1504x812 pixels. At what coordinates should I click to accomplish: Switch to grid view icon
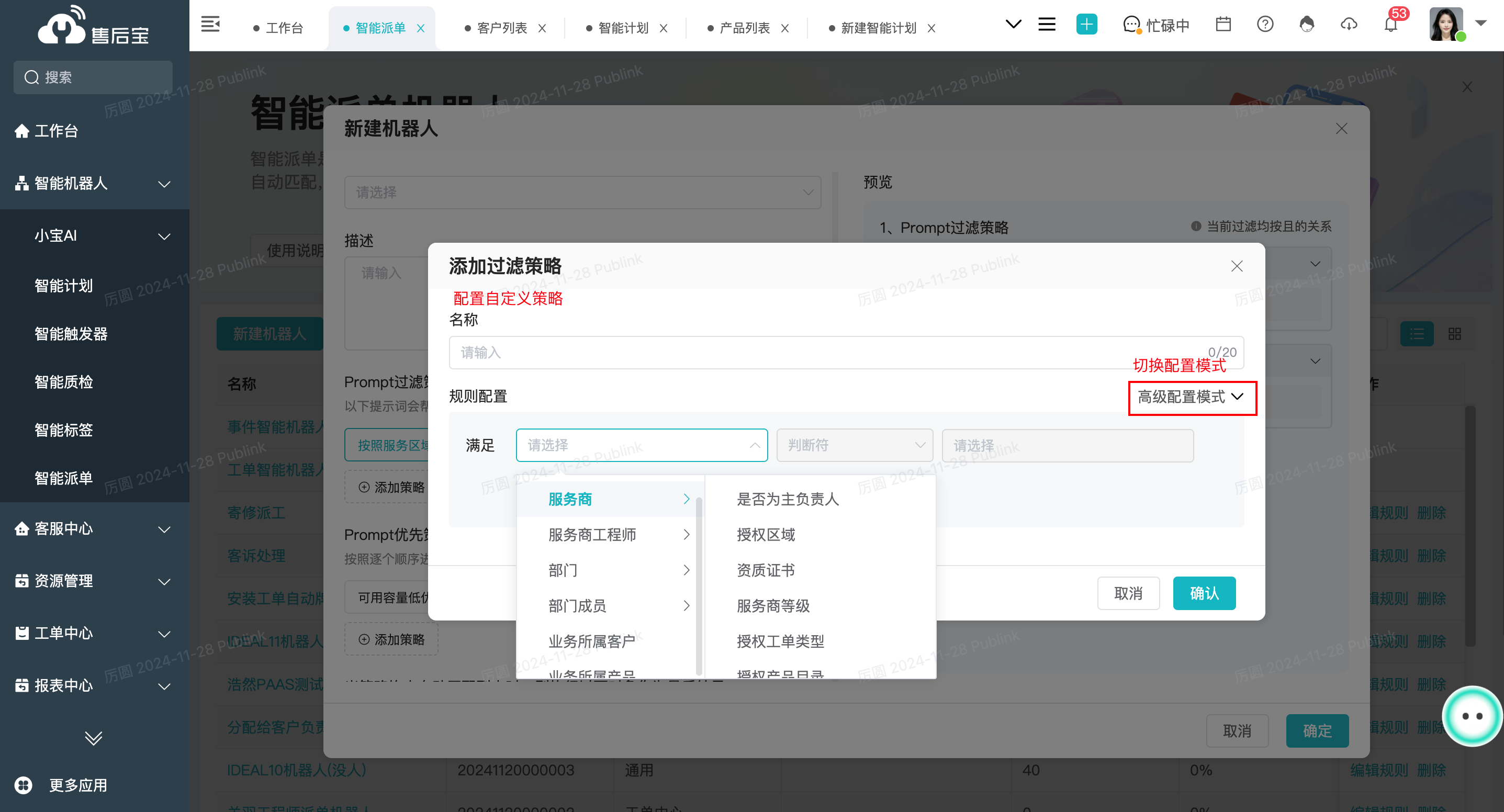pyautogui.click(x=1454, y=334)
